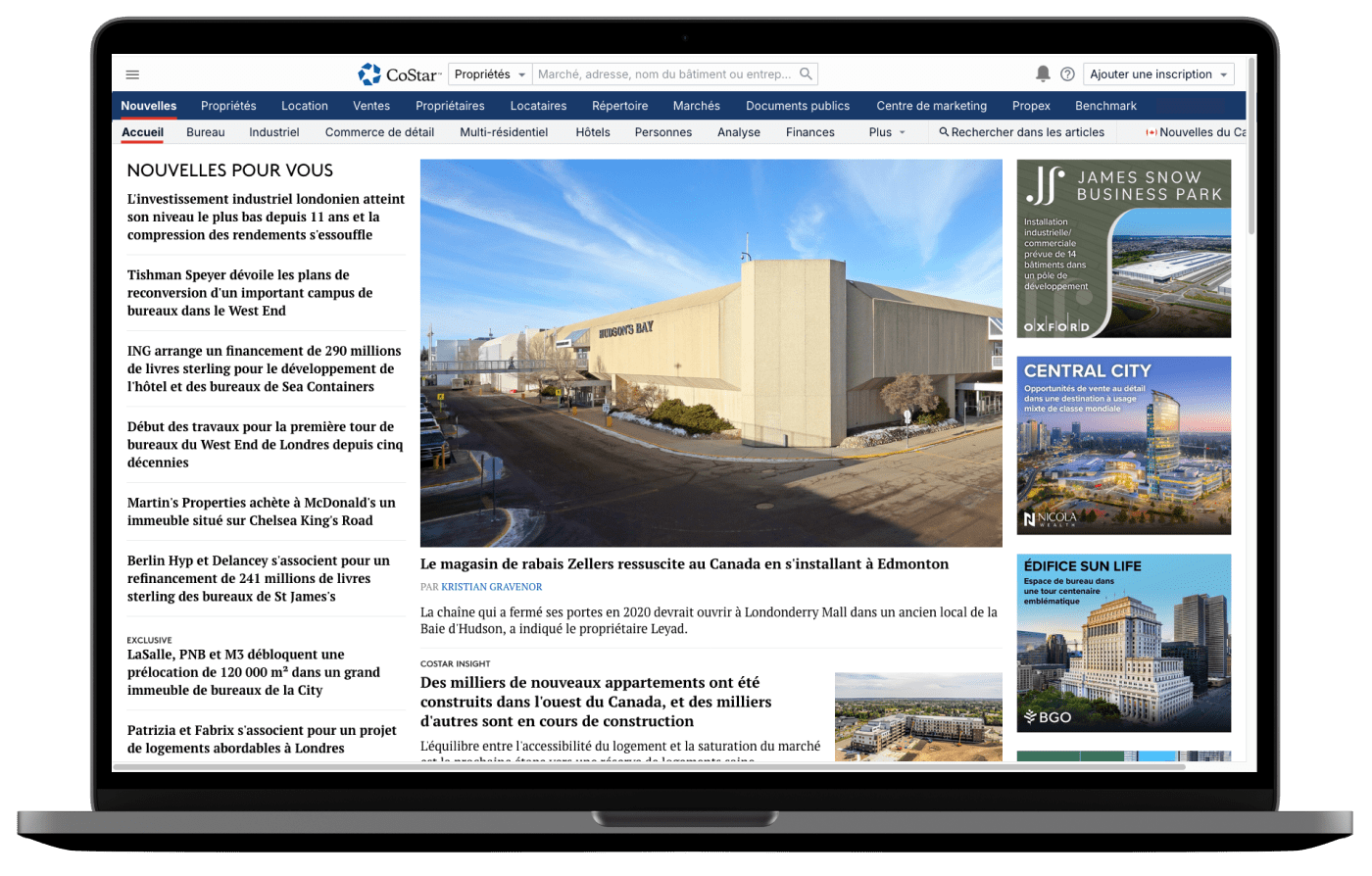Click the CoStar logo

[400, 74]
